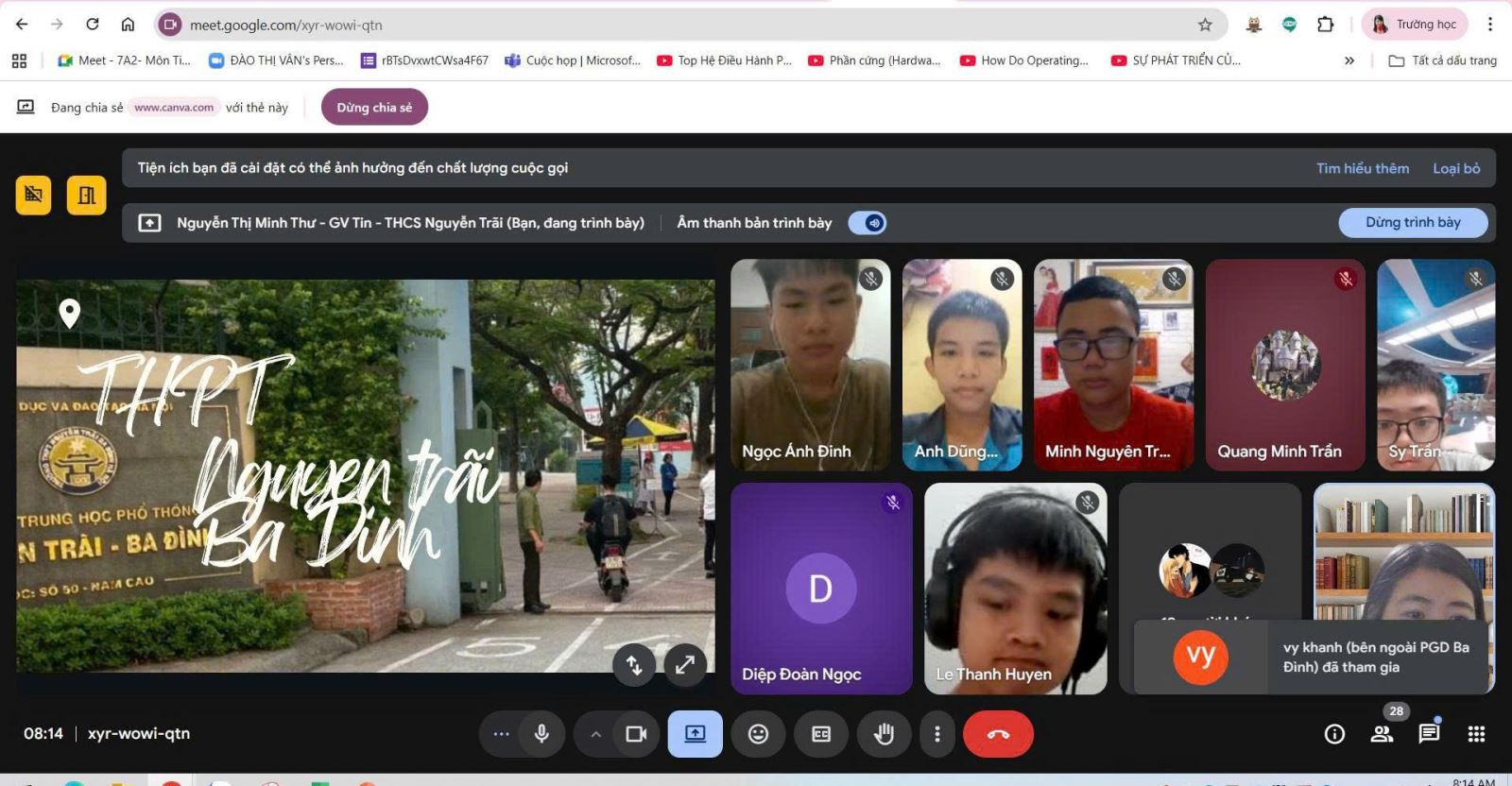
Task: Turn on closed captions
Action: coord(820,734)
